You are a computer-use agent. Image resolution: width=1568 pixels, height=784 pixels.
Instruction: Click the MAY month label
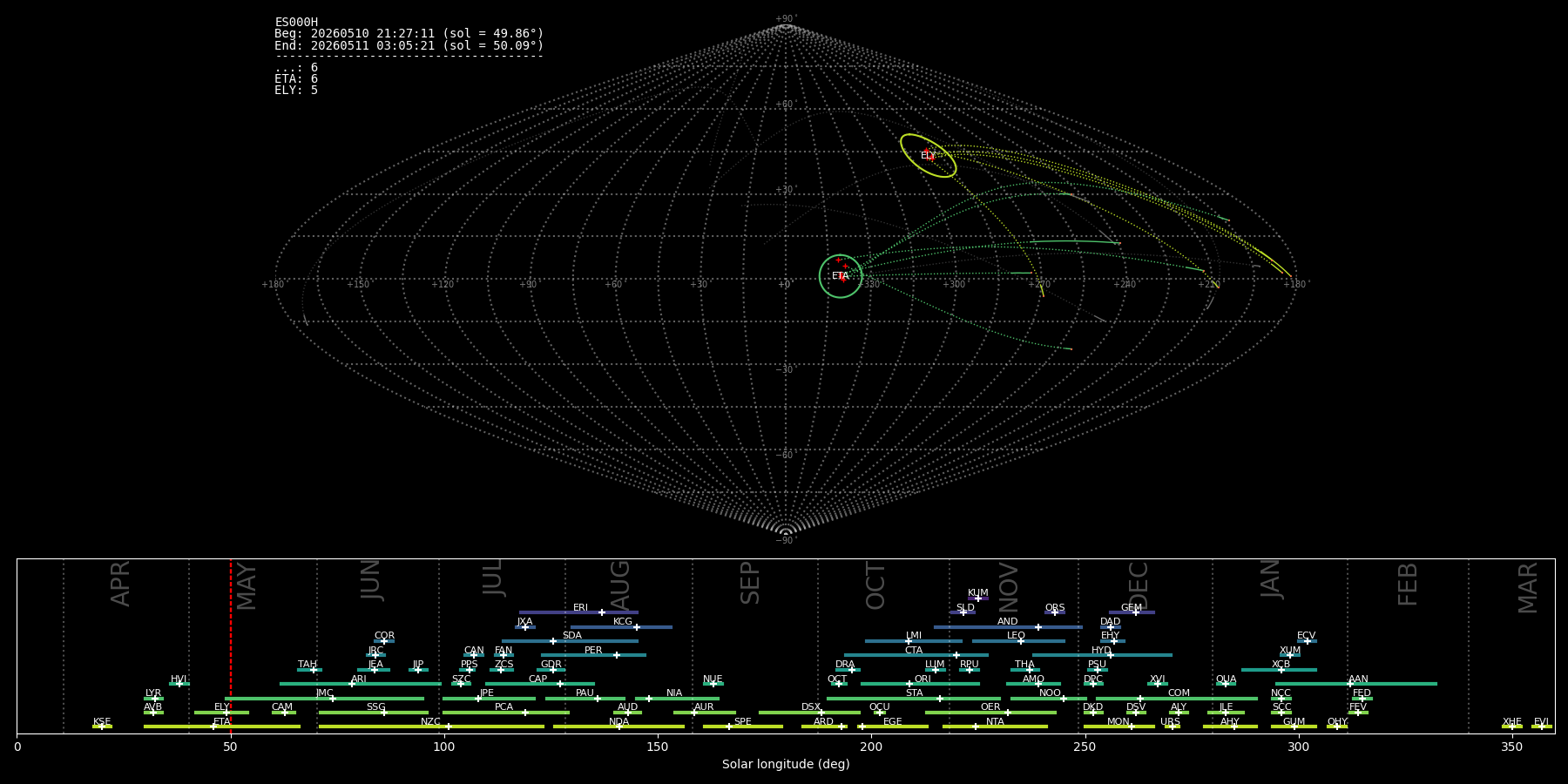pos(247,586)
